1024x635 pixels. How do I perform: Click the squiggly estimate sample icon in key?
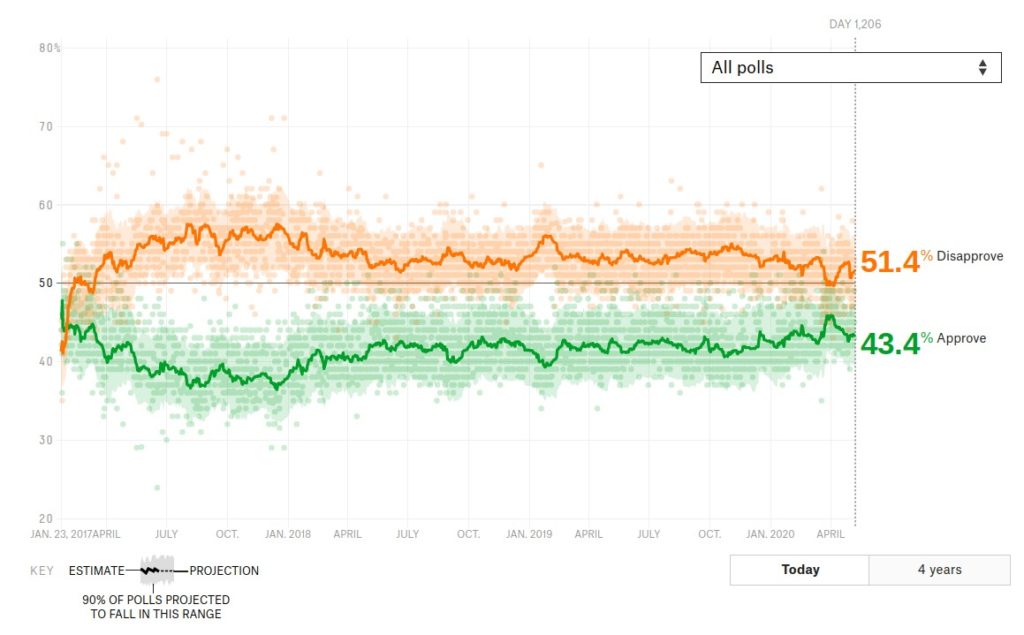click(157, 571)
